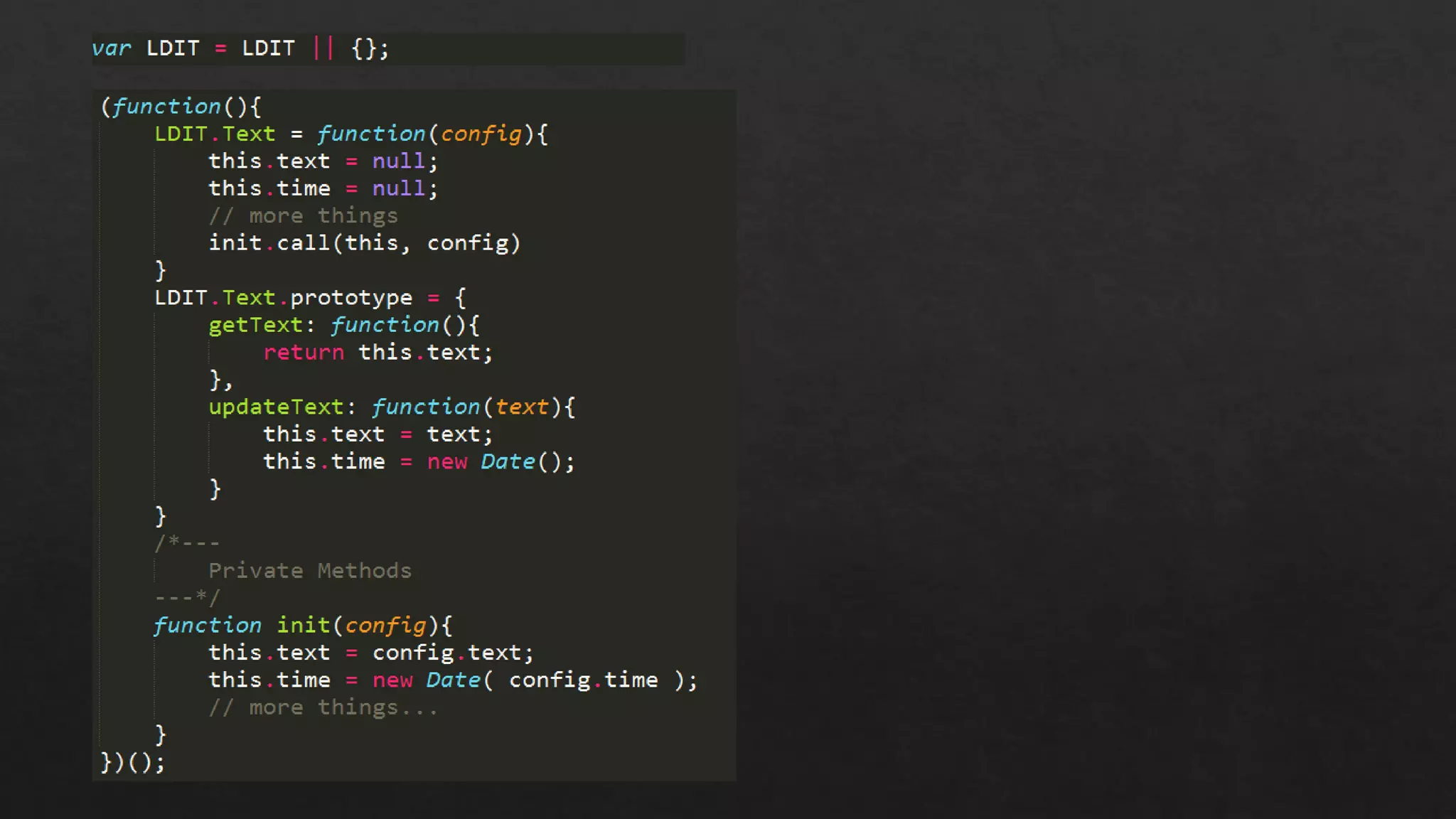Click the orange 'text' parameter of updateText
The height and width of the screenshot is (819, 1456).
522,407
